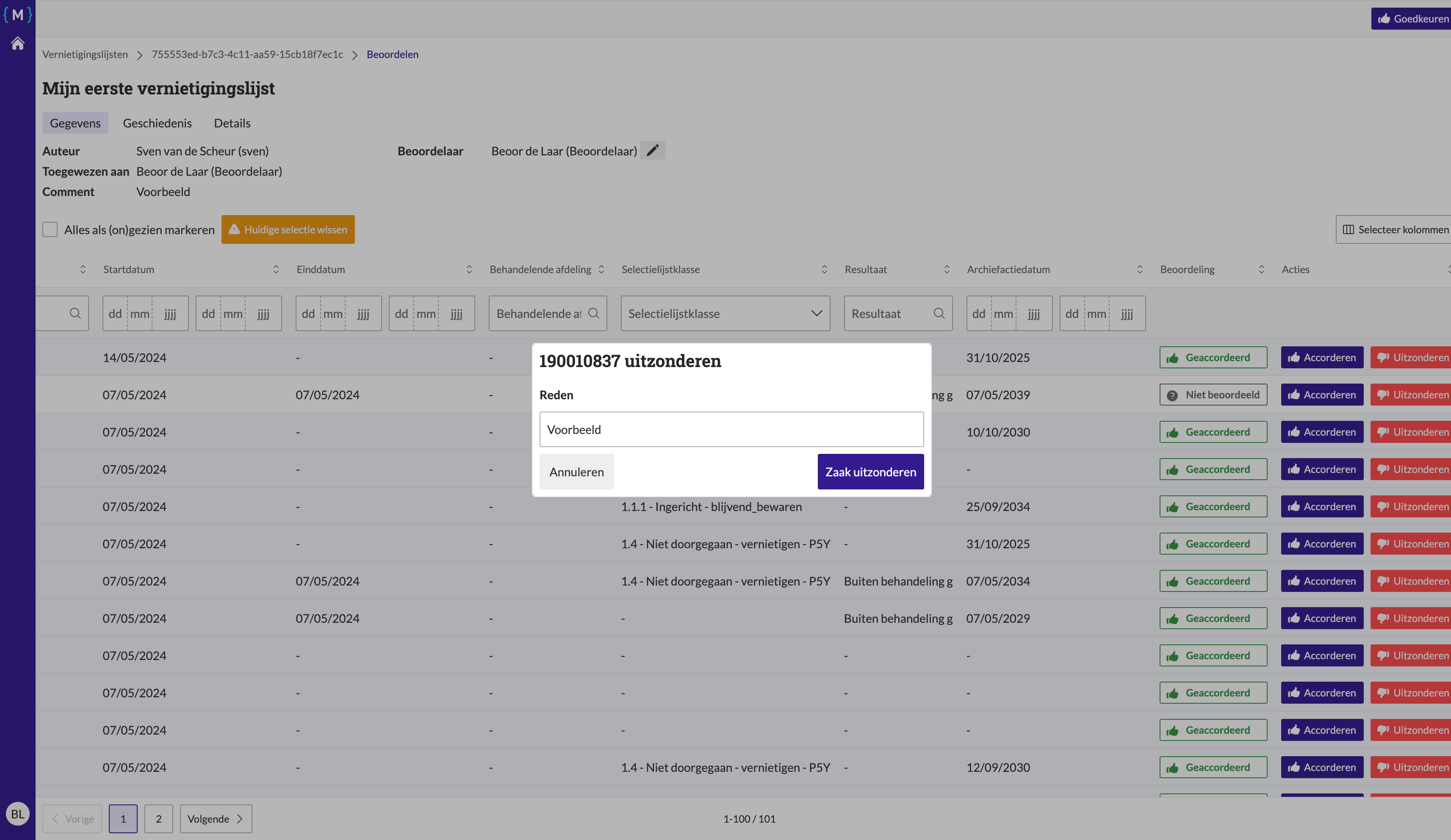Go to page 2 in pagination
The image size is (1451, 840).
click(x=158, y=819)
